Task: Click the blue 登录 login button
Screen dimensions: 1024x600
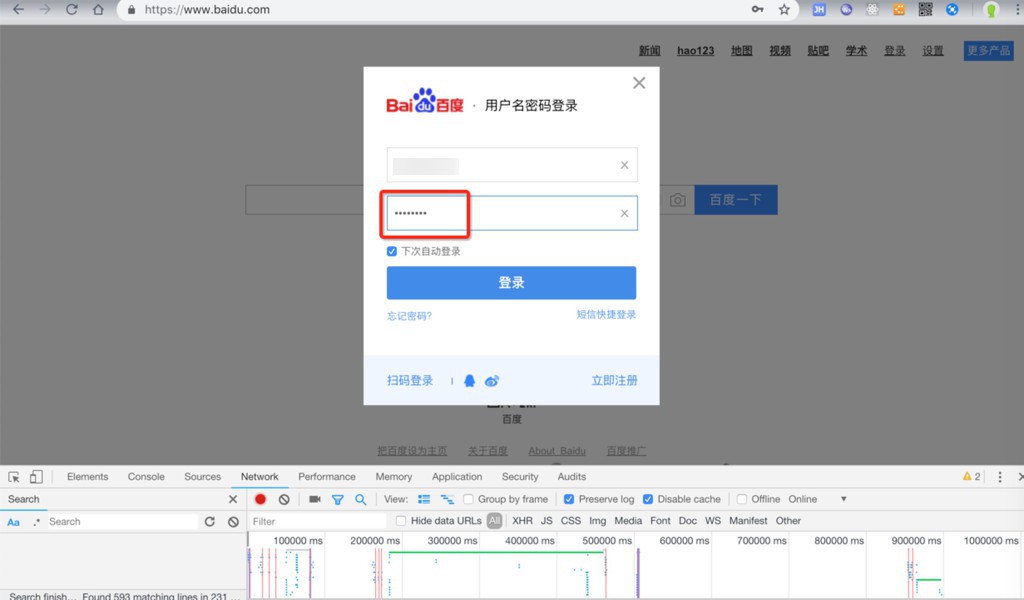Action: 511,283
